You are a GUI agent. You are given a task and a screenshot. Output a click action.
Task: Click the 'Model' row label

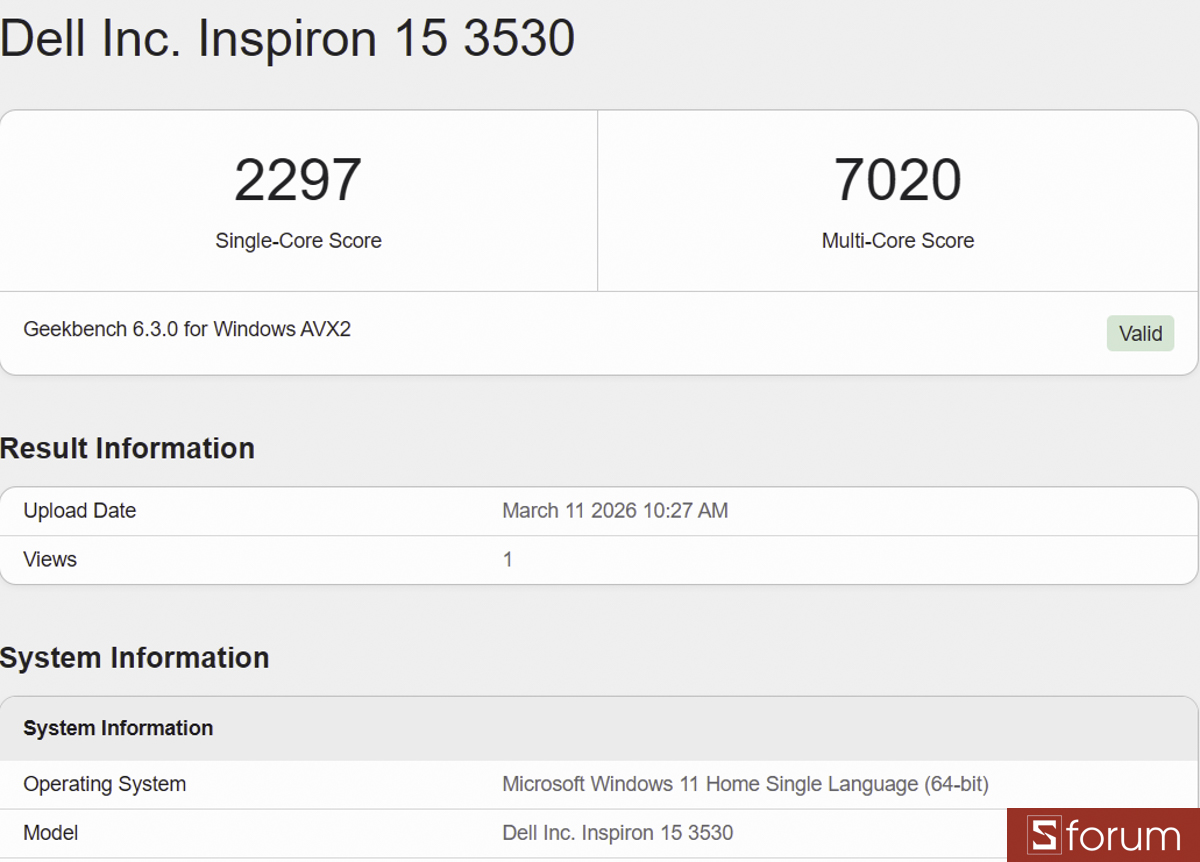coord(51,832)
